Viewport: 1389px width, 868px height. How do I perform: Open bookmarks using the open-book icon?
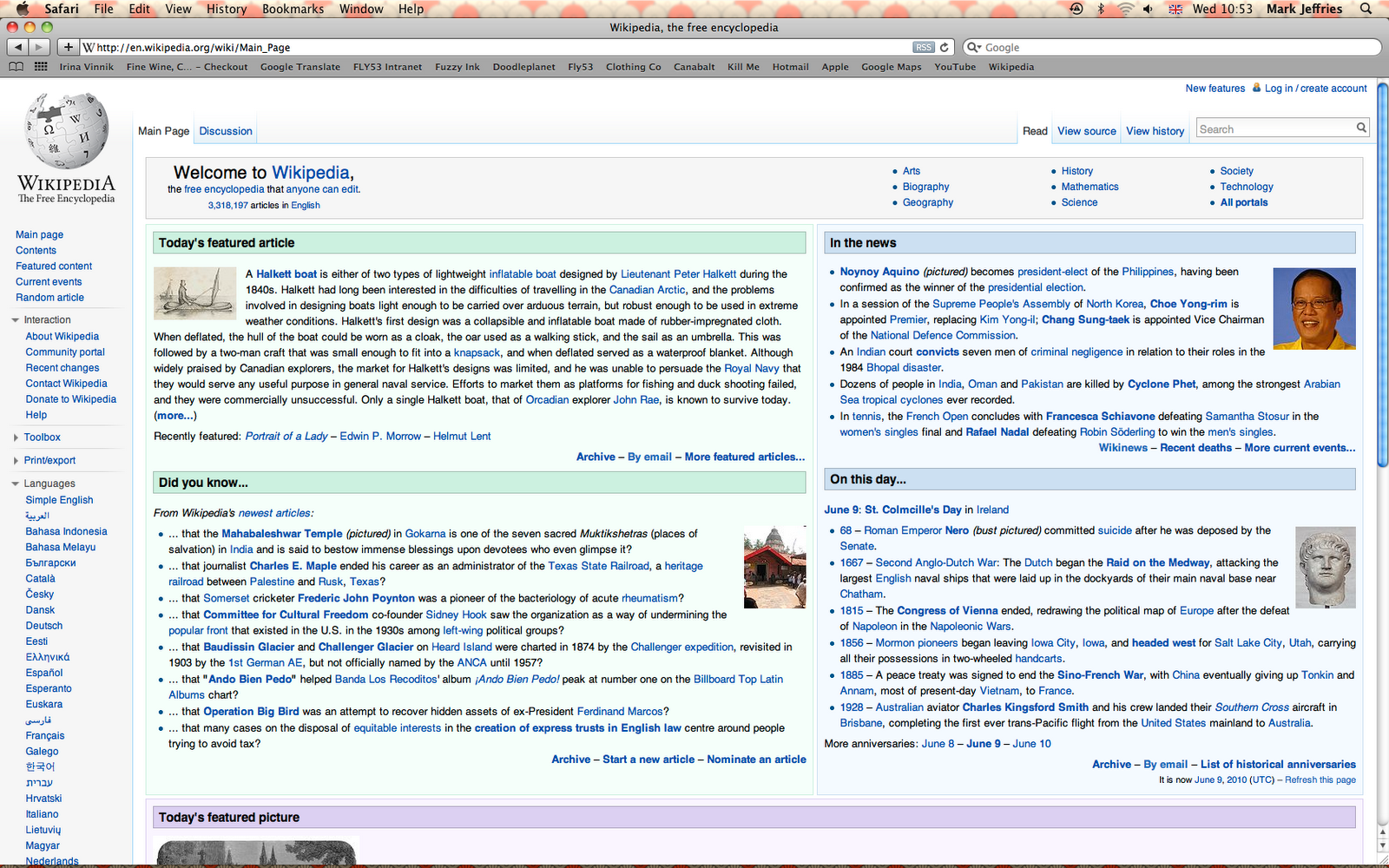pyautogui.click(x=15, y=67)
